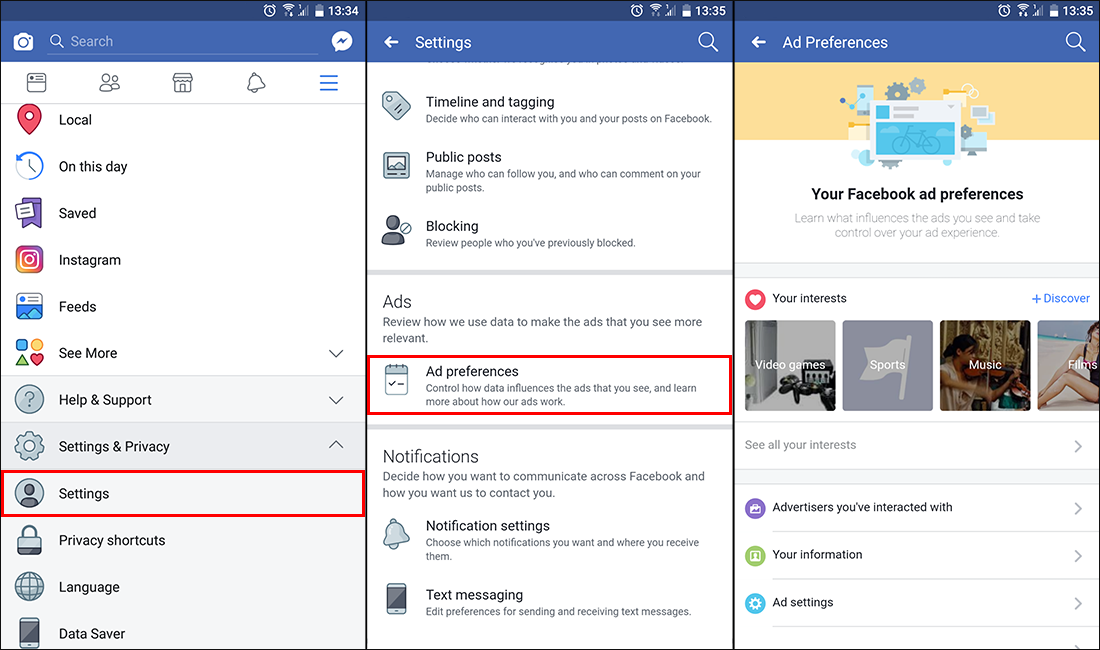Open See all your interests

(917, 445)
